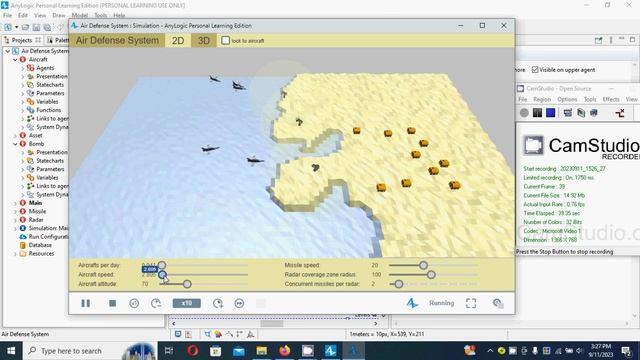Click the AnyLogic logo in simulation control bar
The width and height of the screenshot is (640, 360).
[x=412, y=303]
